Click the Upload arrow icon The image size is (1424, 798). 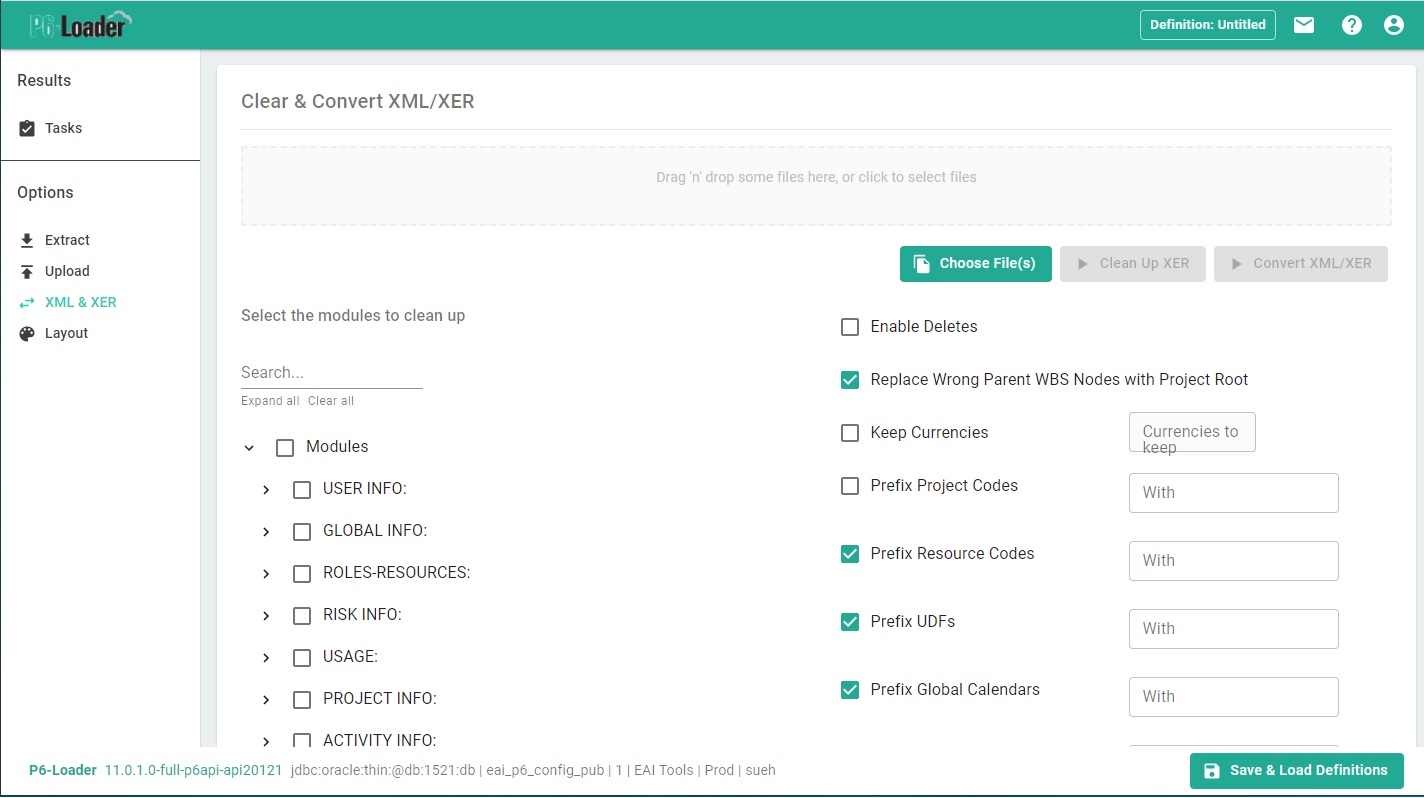pos(27,271)
